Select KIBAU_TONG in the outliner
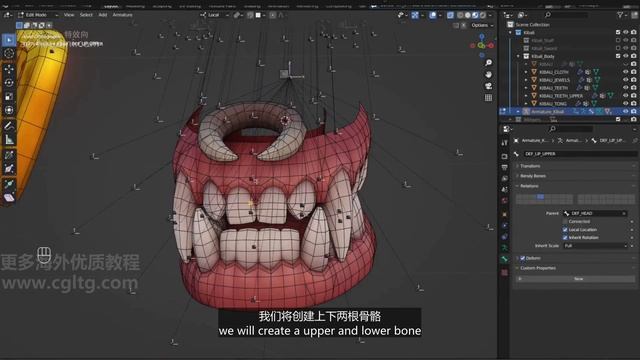 pos(552,104)
